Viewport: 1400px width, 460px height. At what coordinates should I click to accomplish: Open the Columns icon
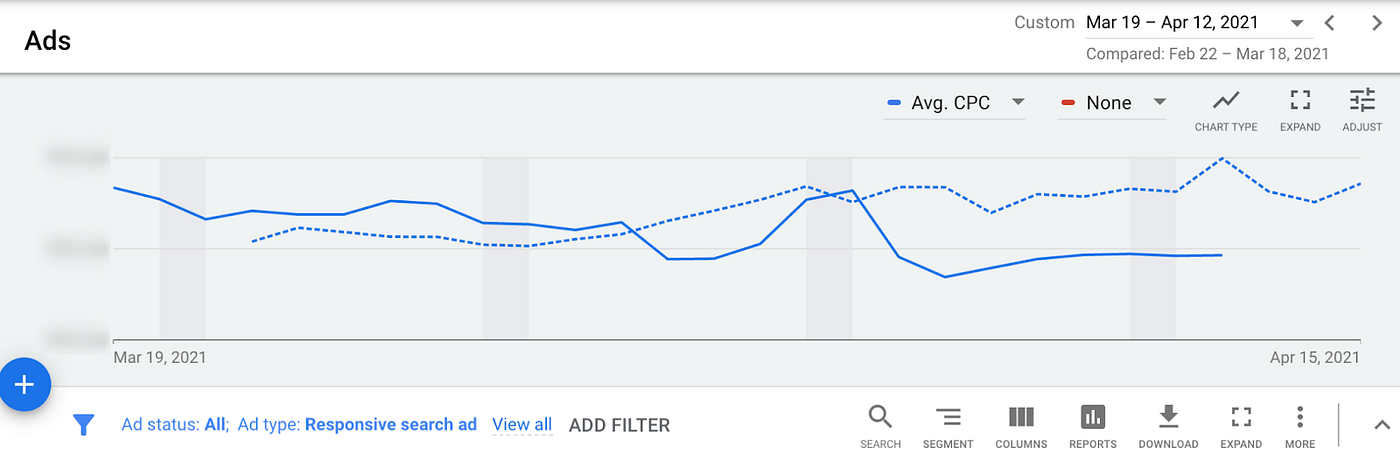[1021, 417]
